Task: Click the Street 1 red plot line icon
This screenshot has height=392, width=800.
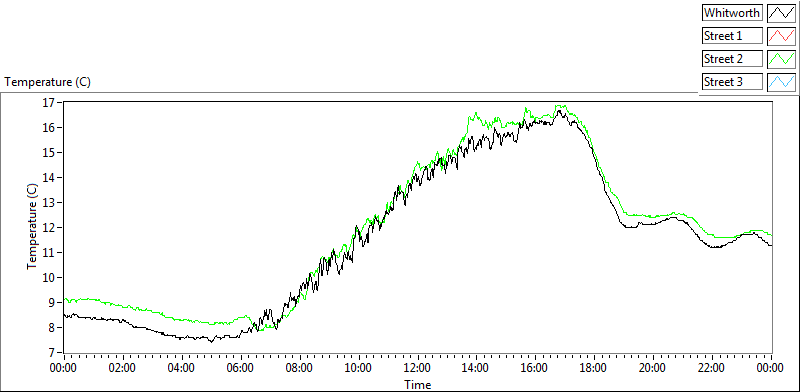Action: point(781,36)
